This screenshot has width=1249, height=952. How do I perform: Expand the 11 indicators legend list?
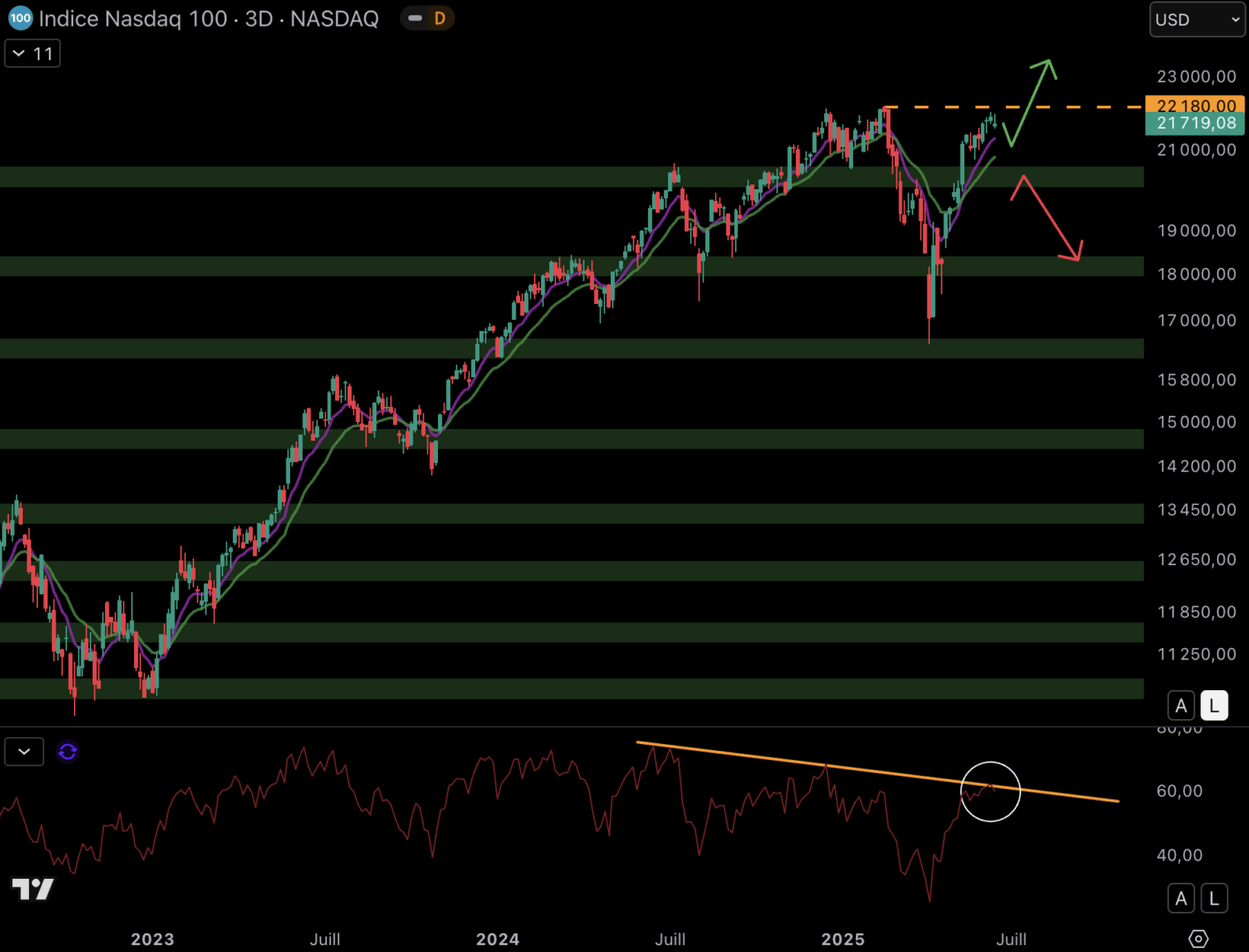(x=33, y=54)
